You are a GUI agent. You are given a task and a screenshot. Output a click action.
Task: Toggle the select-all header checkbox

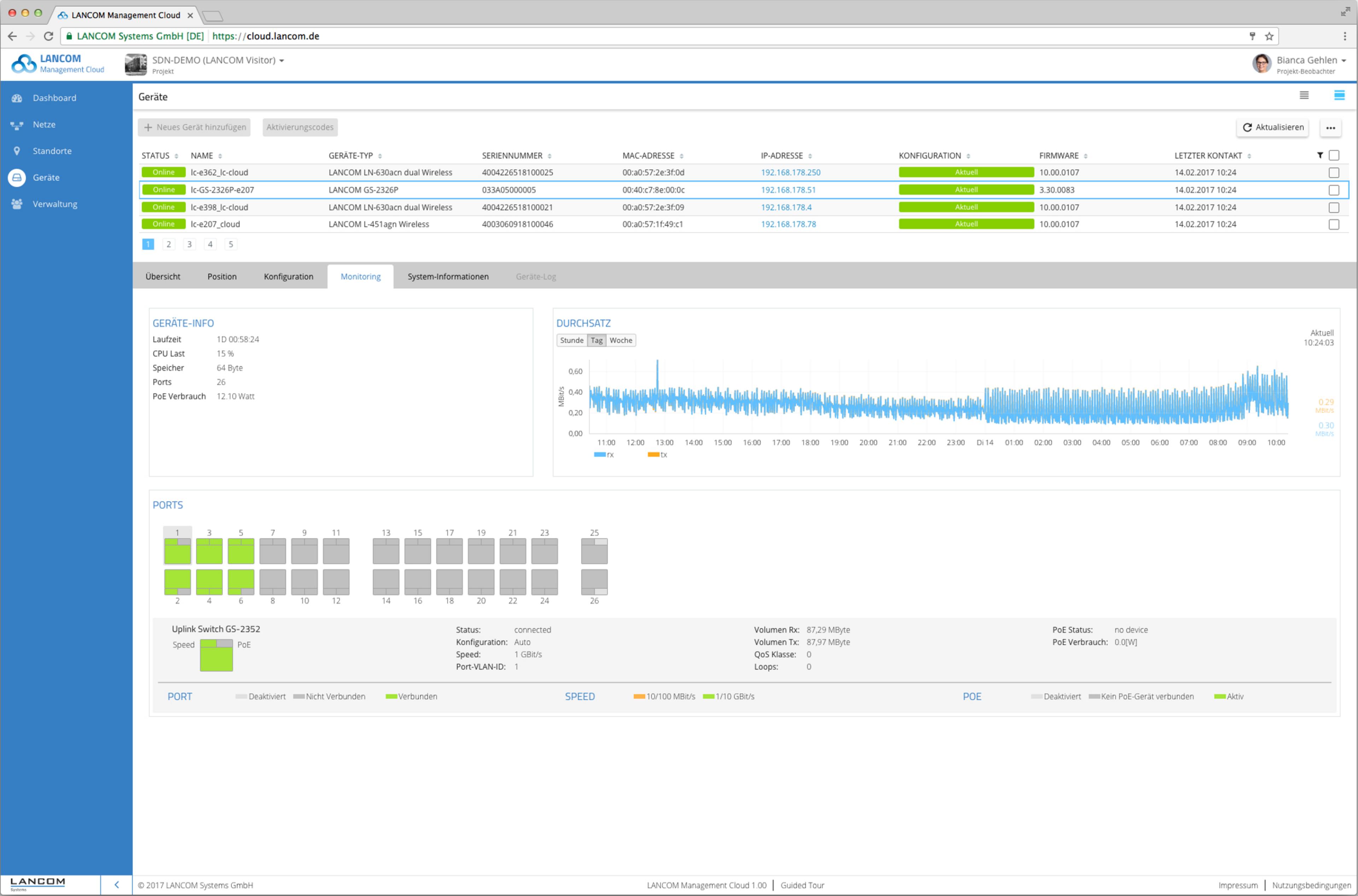click(1334, 156)
